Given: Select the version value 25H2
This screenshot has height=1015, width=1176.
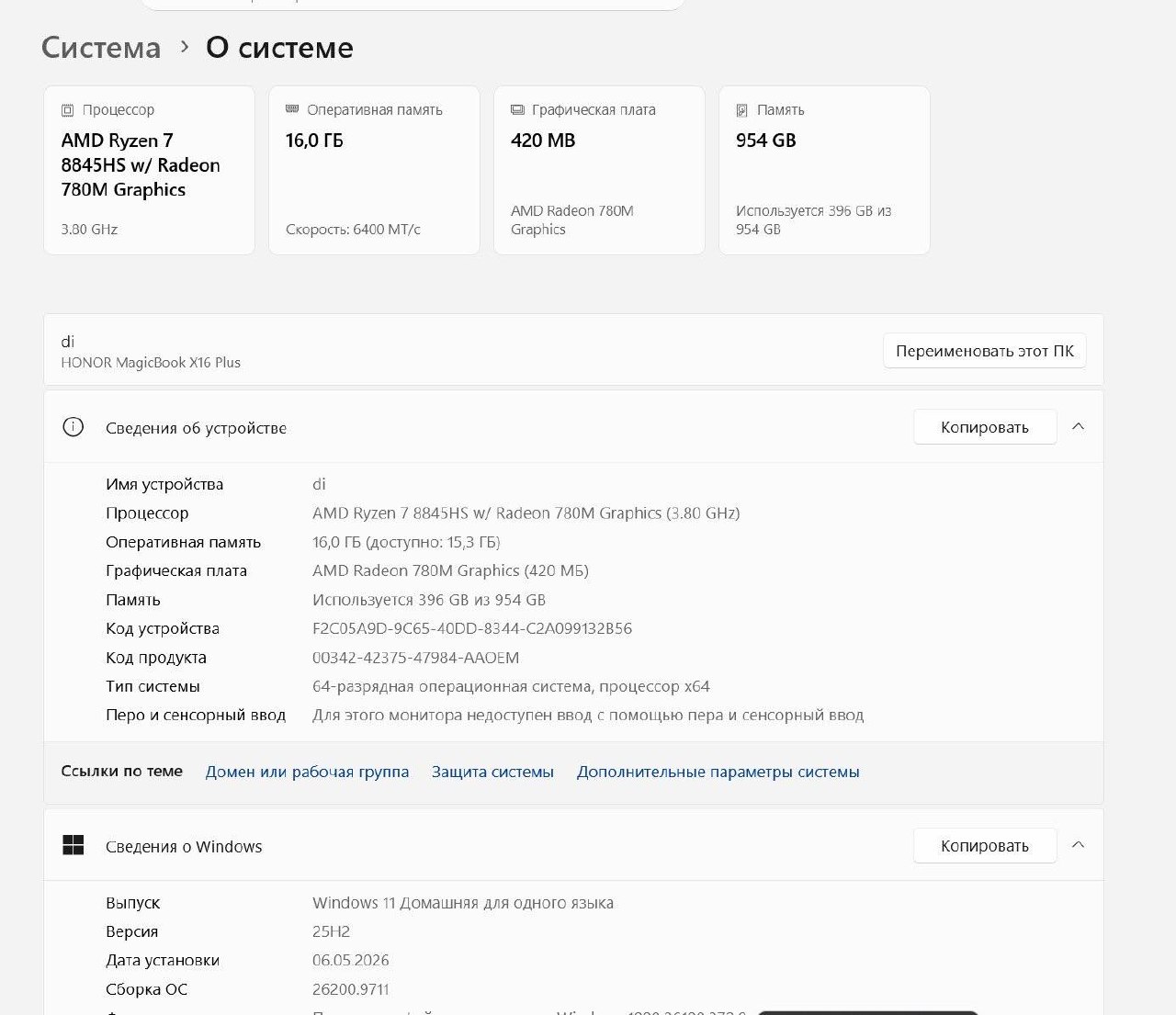Looking at the screenshot, I should point(332,931).
